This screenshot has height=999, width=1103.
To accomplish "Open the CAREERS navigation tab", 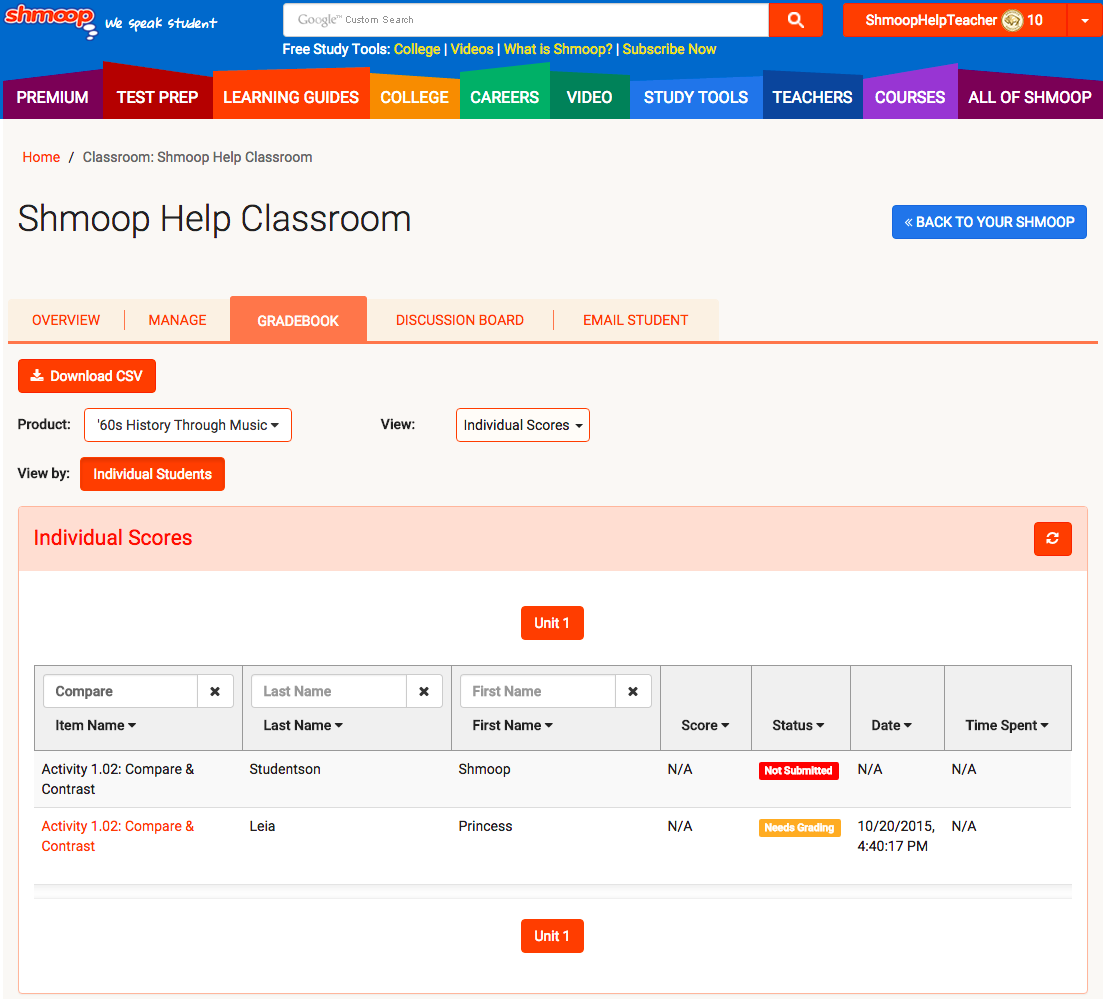I will click(504, 97).
